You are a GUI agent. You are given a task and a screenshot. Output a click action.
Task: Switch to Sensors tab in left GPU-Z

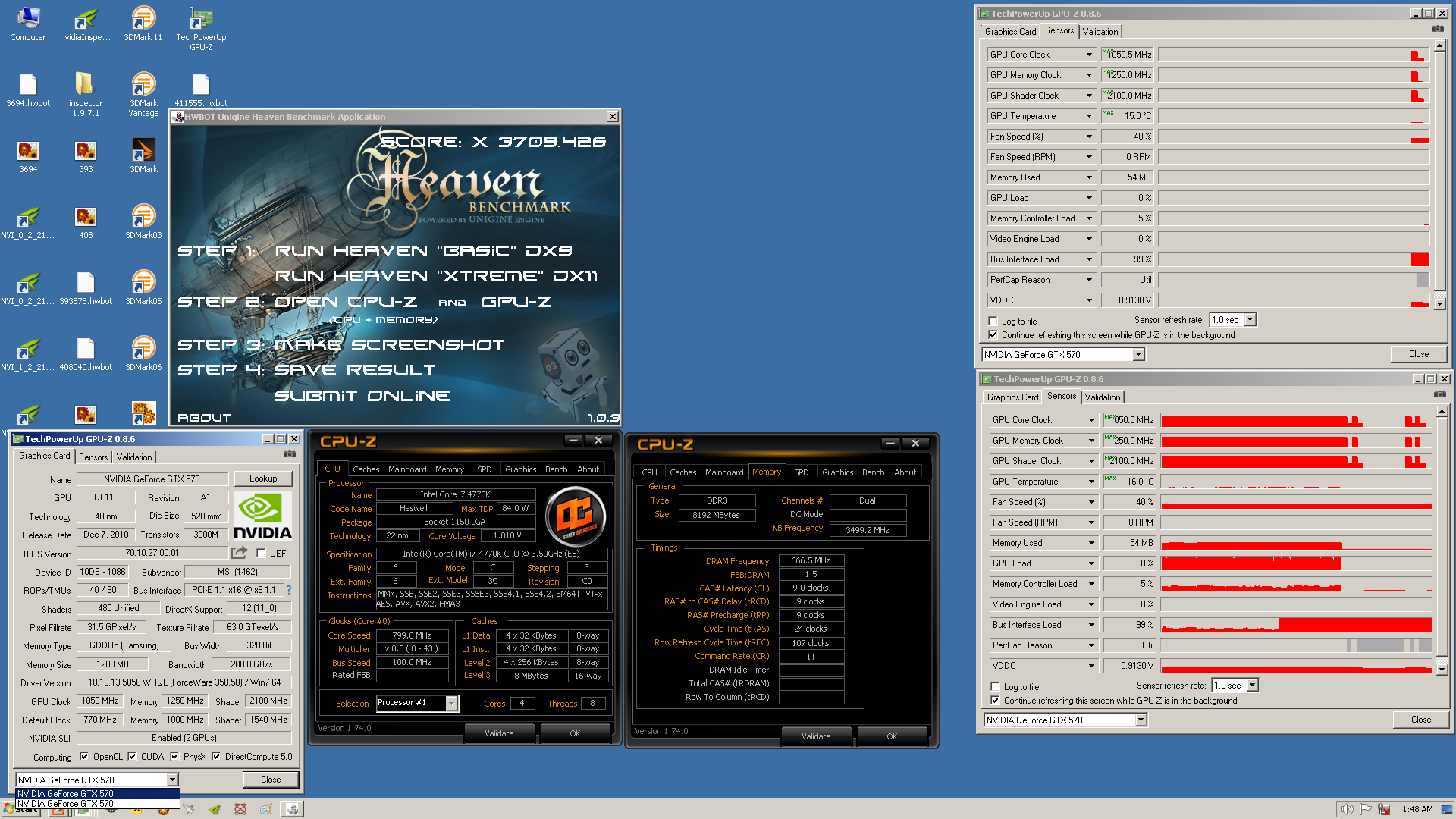pyautogui.click(x=93, y=457)
